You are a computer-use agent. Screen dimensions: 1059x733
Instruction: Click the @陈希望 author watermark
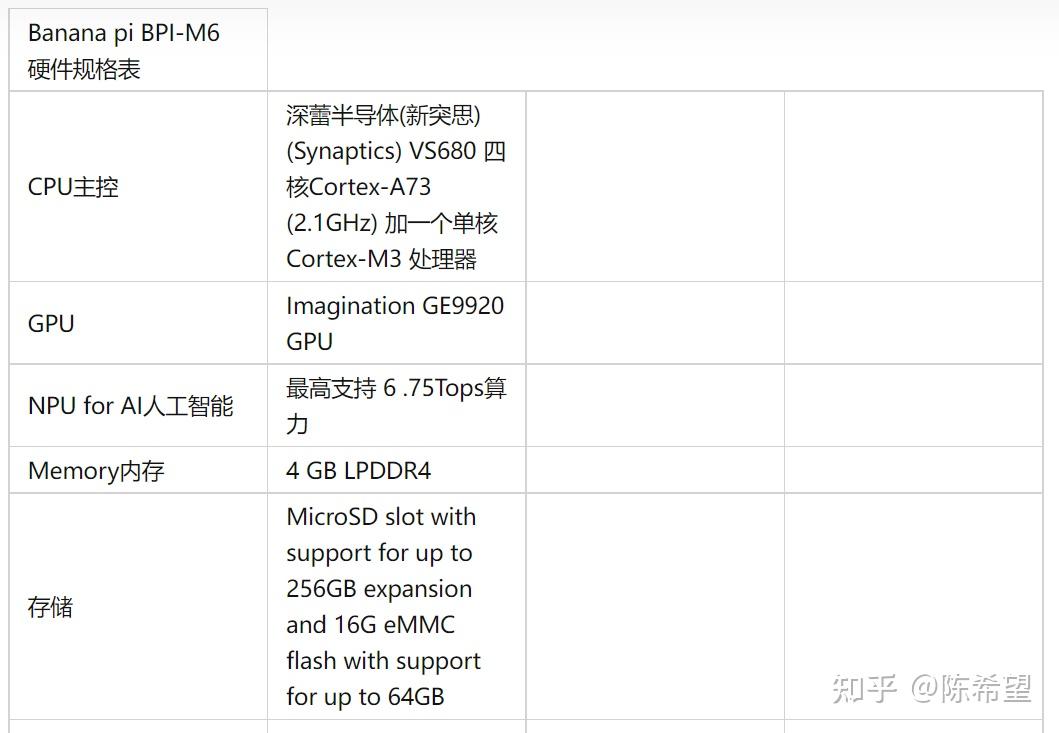(970, 689)
